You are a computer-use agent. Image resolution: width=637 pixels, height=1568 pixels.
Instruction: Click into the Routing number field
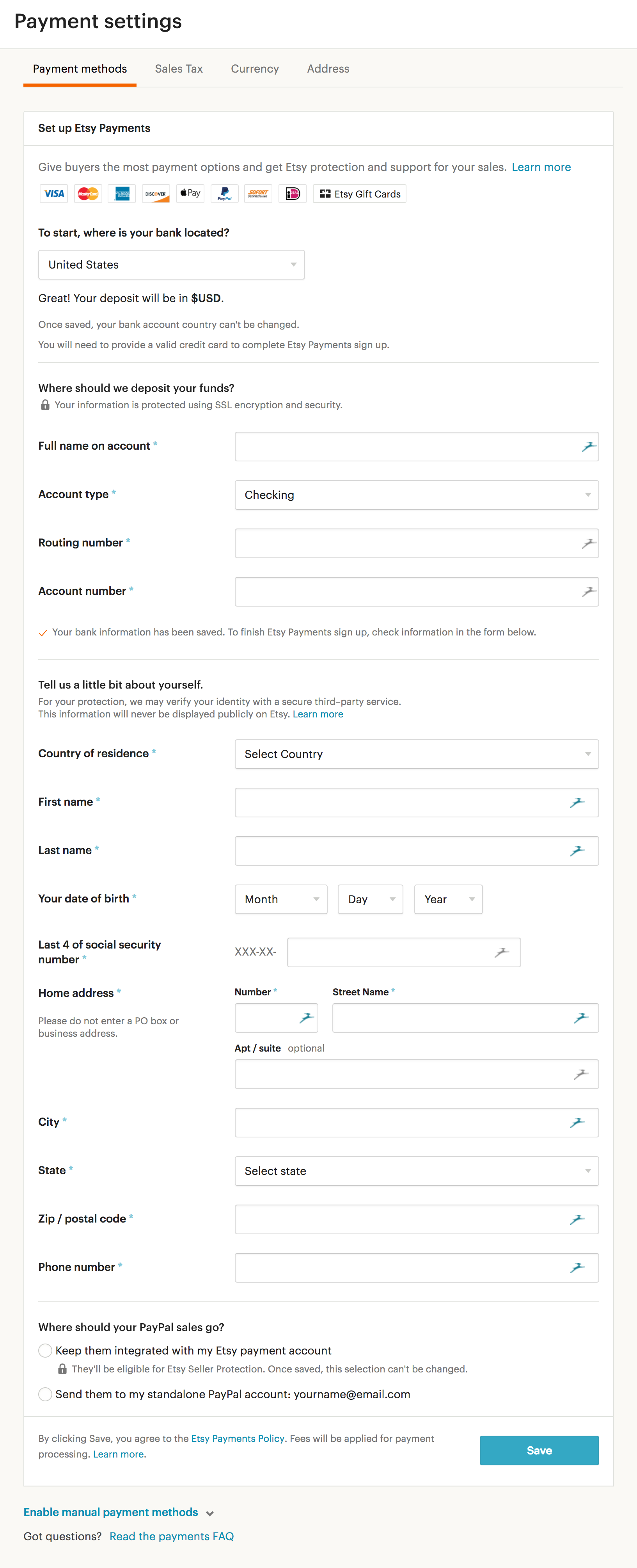pos(417,543)
